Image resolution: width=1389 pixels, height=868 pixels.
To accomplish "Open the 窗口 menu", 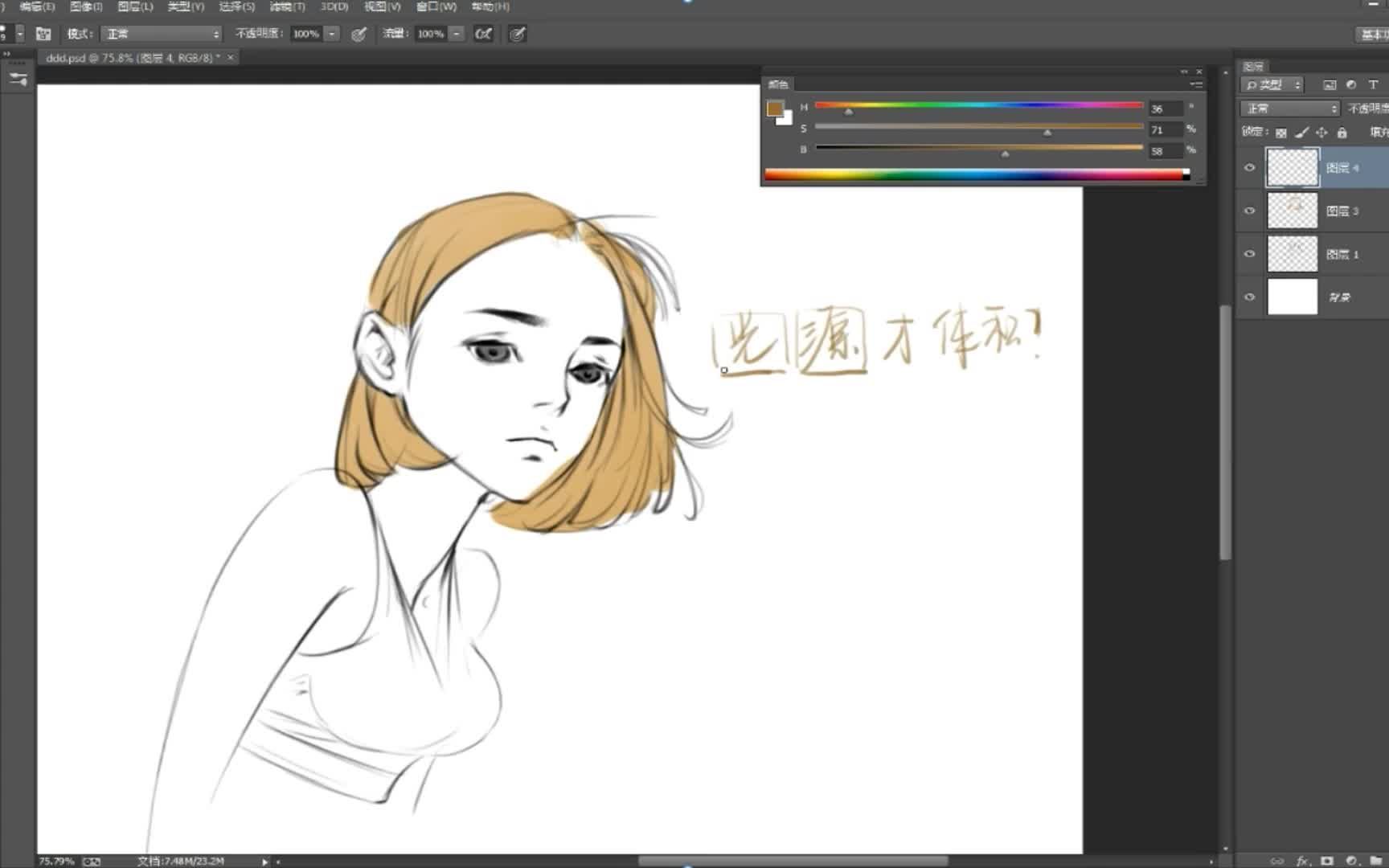I will pyautogui.click(x=437, y=6).
